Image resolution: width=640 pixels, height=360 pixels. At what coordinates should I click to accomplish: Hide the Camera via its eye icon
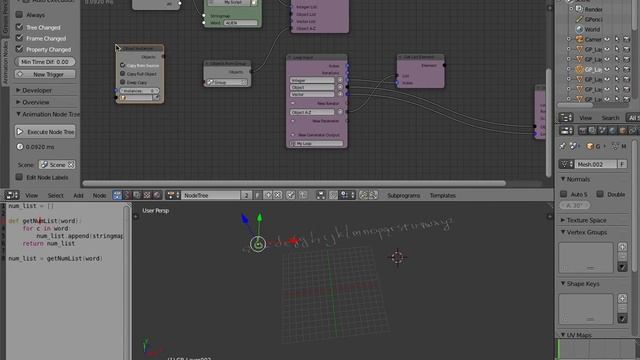(607, 39)
